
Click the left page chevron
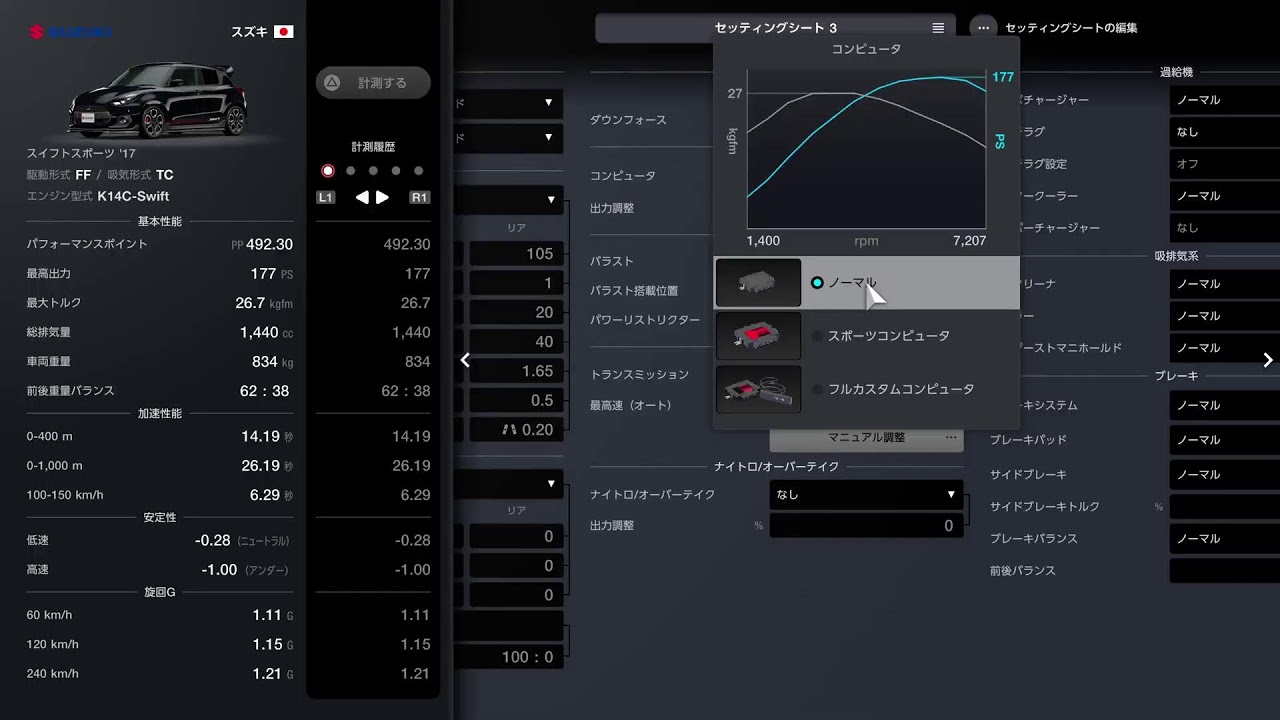tap(465, 360)
